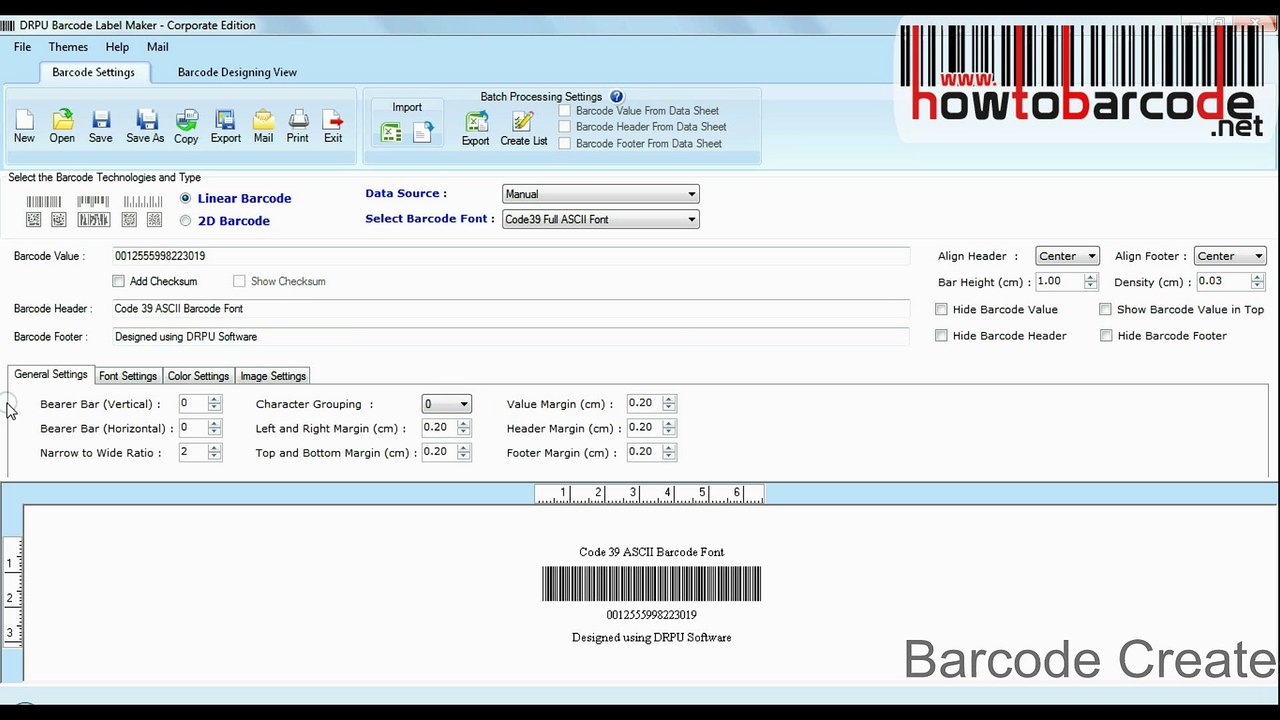Switch to Image Settings tab
Viewport: 1280px width, 720px height.
(273, 376)
